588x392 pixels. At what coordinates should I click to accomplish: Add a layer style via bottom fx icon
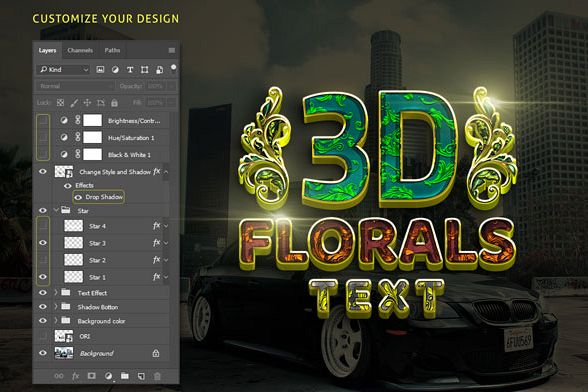75,375
